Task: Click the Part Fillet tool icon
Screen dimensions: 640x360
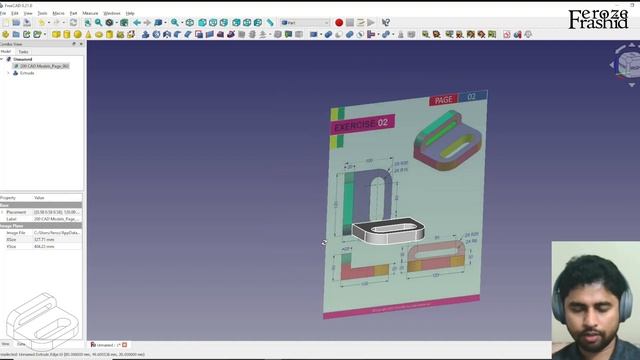Action: (178, 35)
